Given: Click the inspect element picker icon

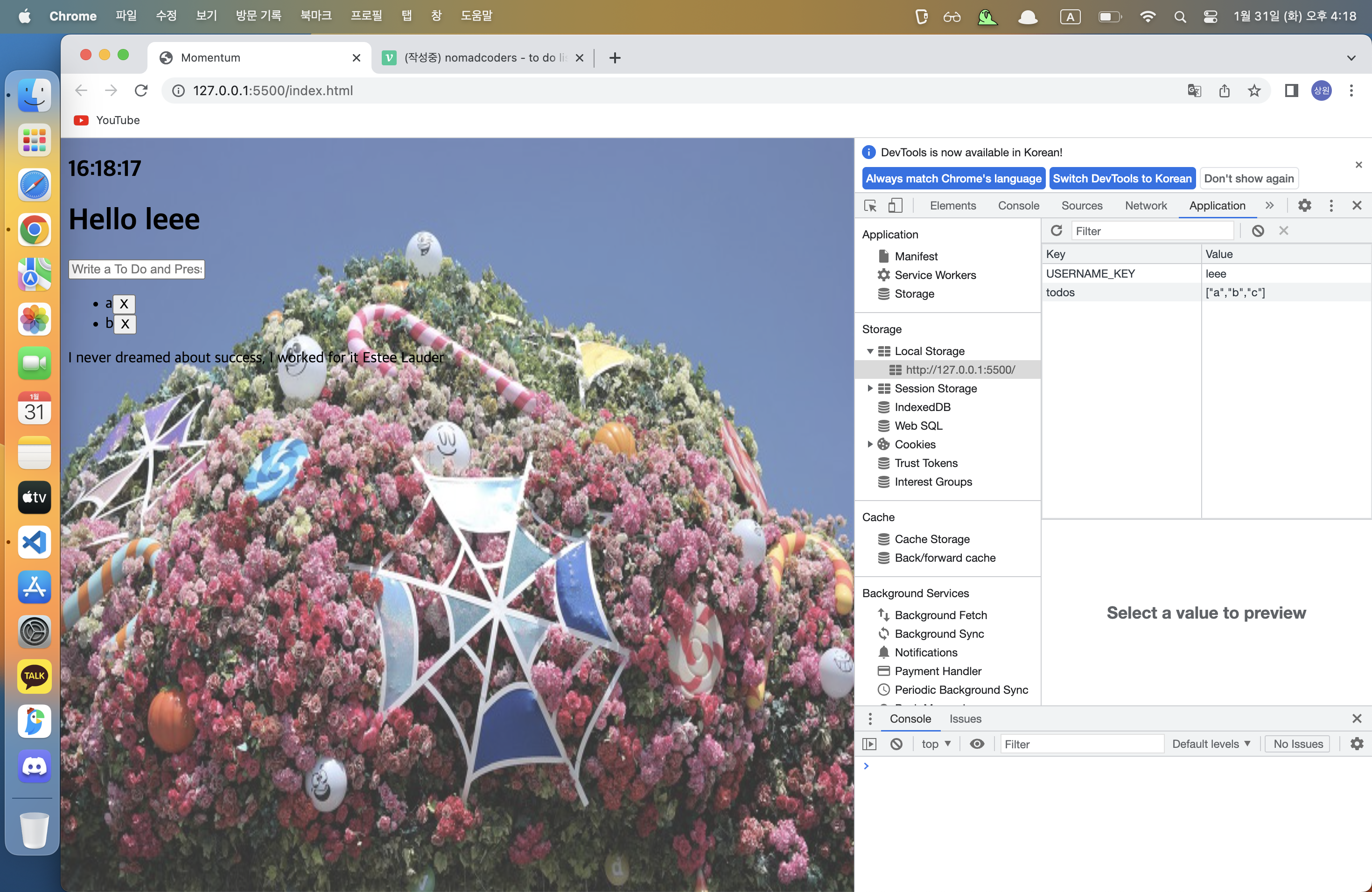Looking at the screenshot, I should coord(870,206).
